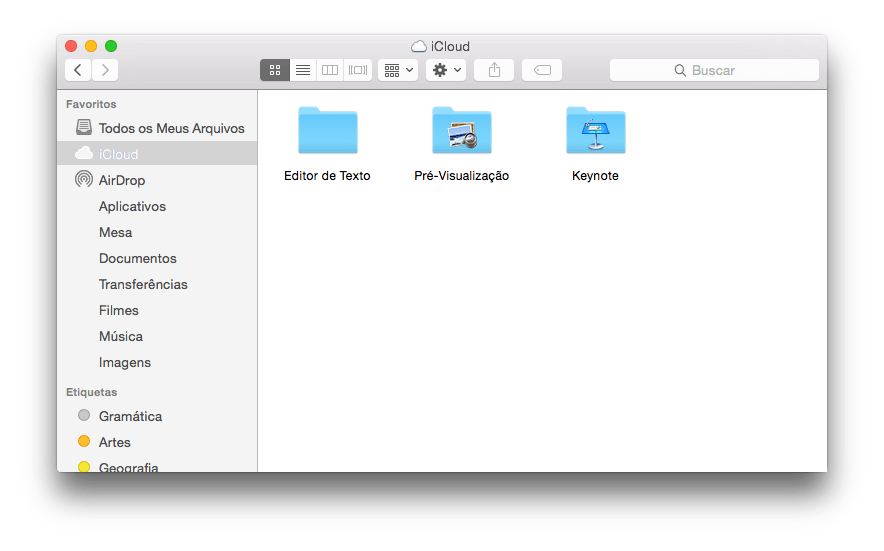
Task: Open the item arrangement dropdown
Action: point(398,70)
